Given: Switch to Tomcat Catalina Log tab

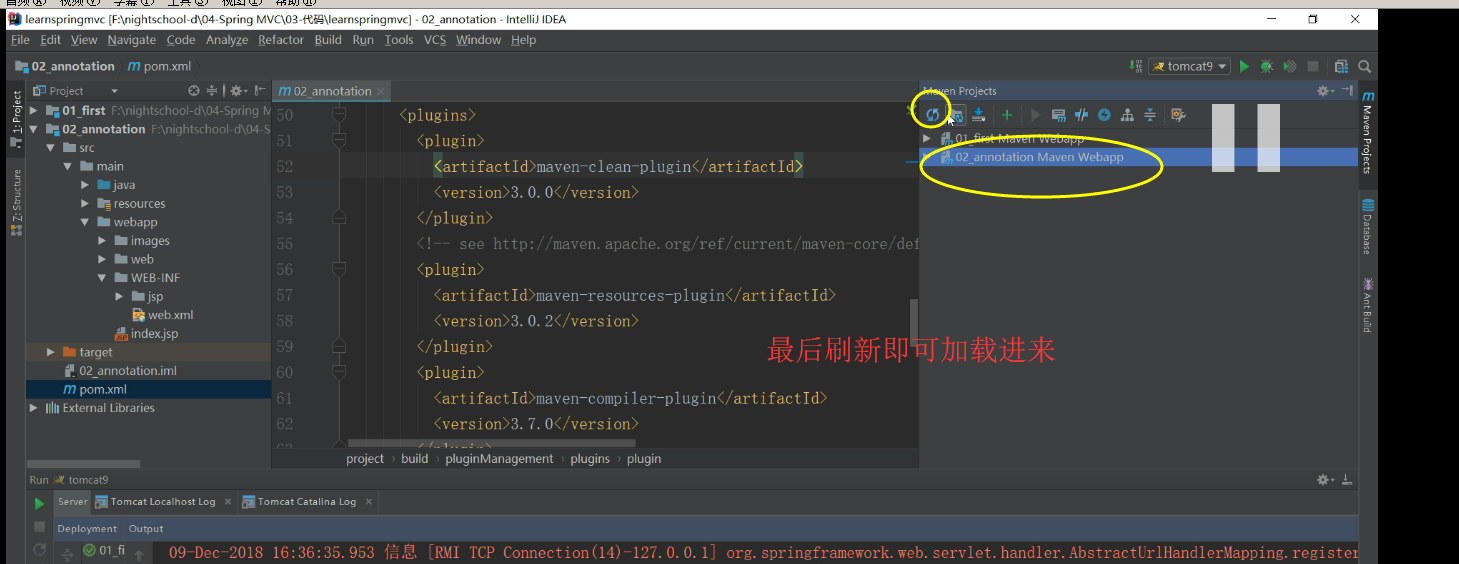Looking at the screenshot, I should 307,502.
